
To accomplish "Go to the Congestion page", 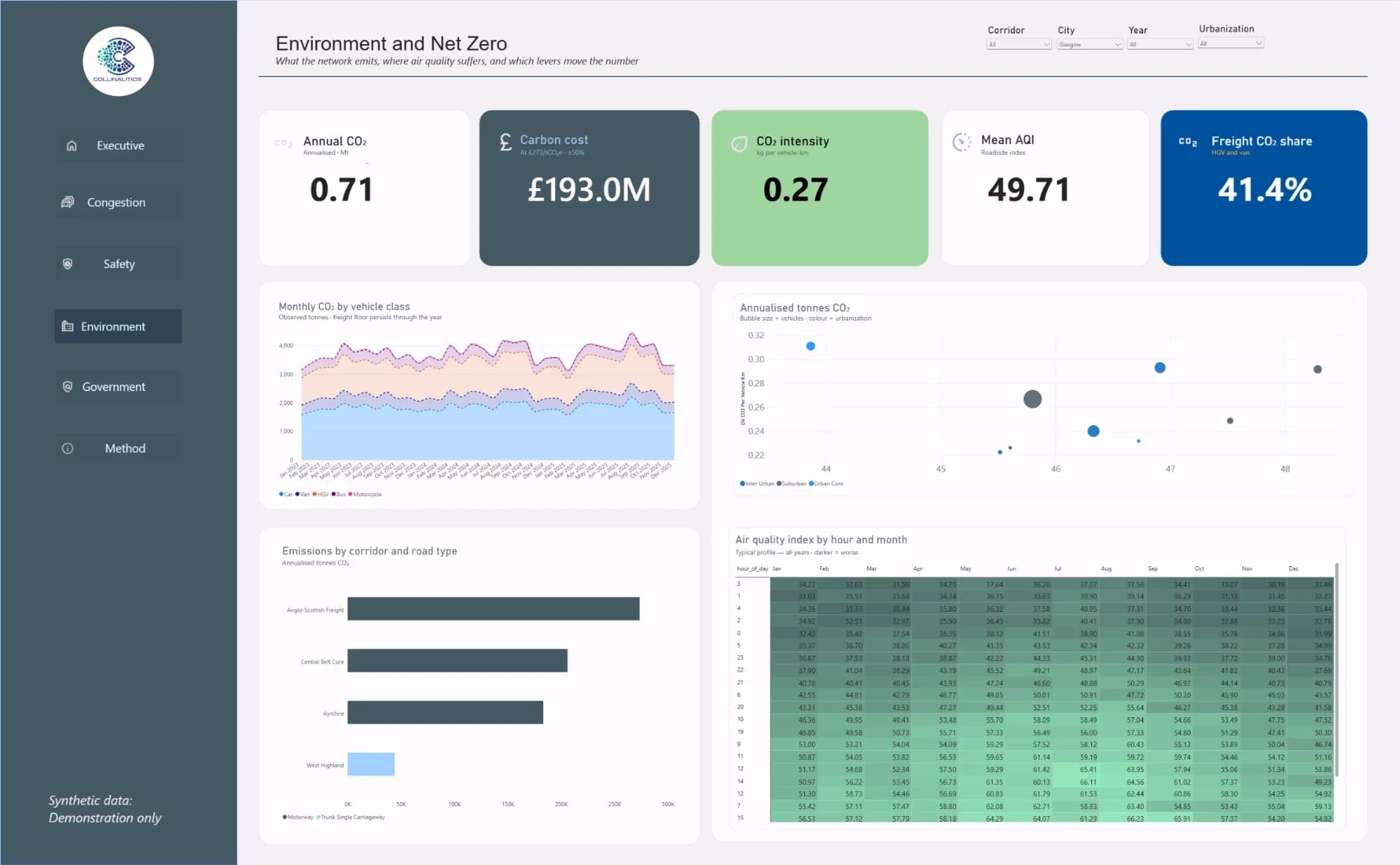I will click(118, 202).
